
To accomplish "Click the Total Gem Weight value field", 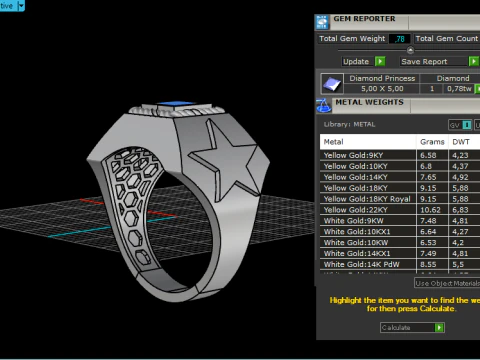I will click(400, 39).
